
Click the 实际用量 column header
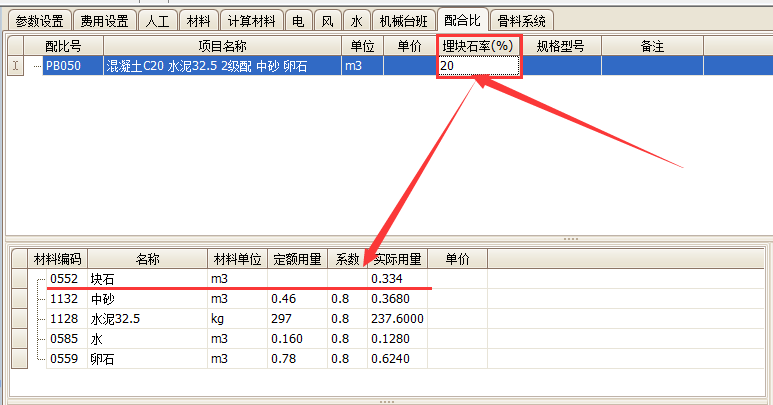point(397,259)
